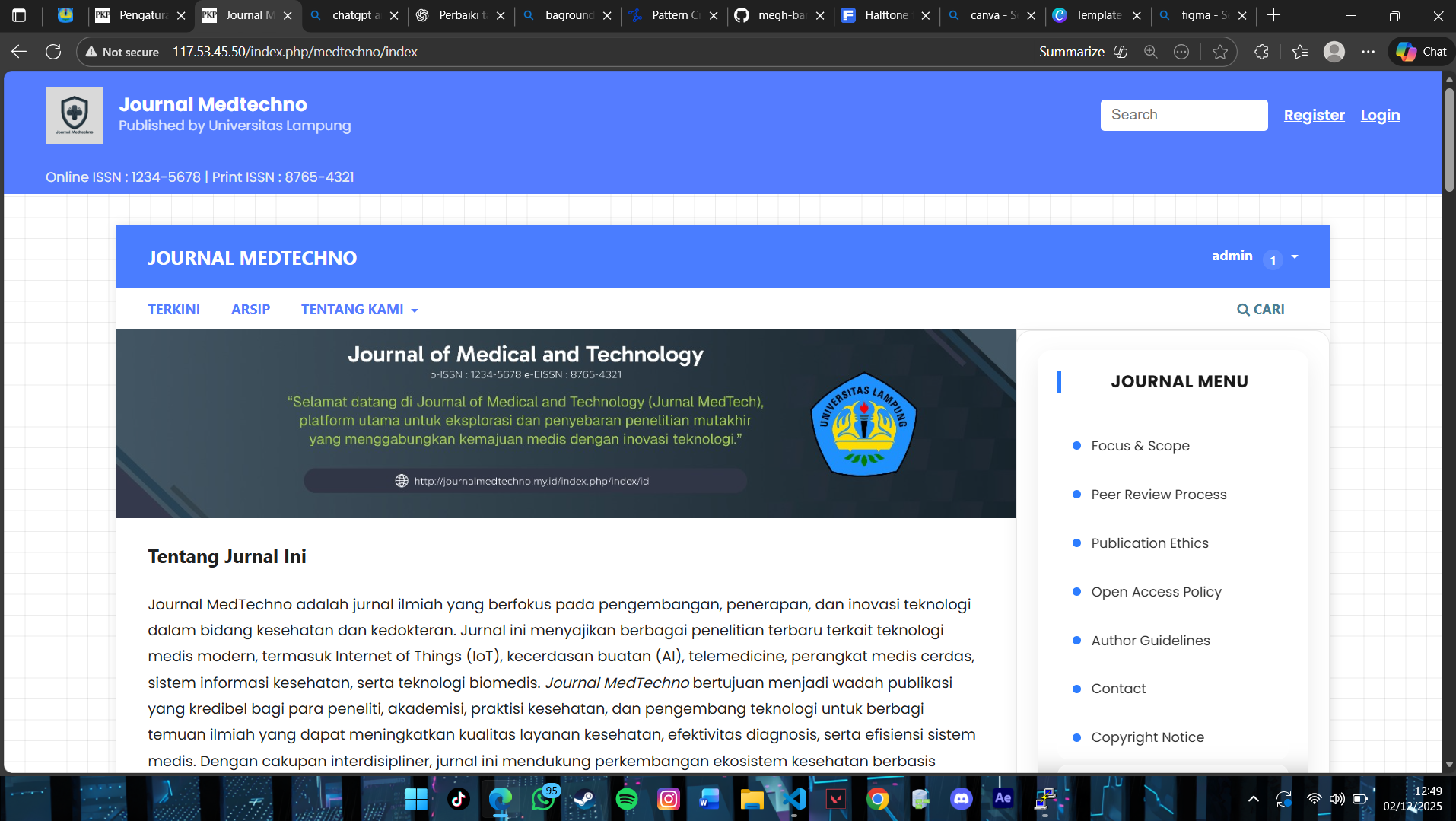Switch to the Template Canva tab

pyautogui.click(x=1098, y=15)
